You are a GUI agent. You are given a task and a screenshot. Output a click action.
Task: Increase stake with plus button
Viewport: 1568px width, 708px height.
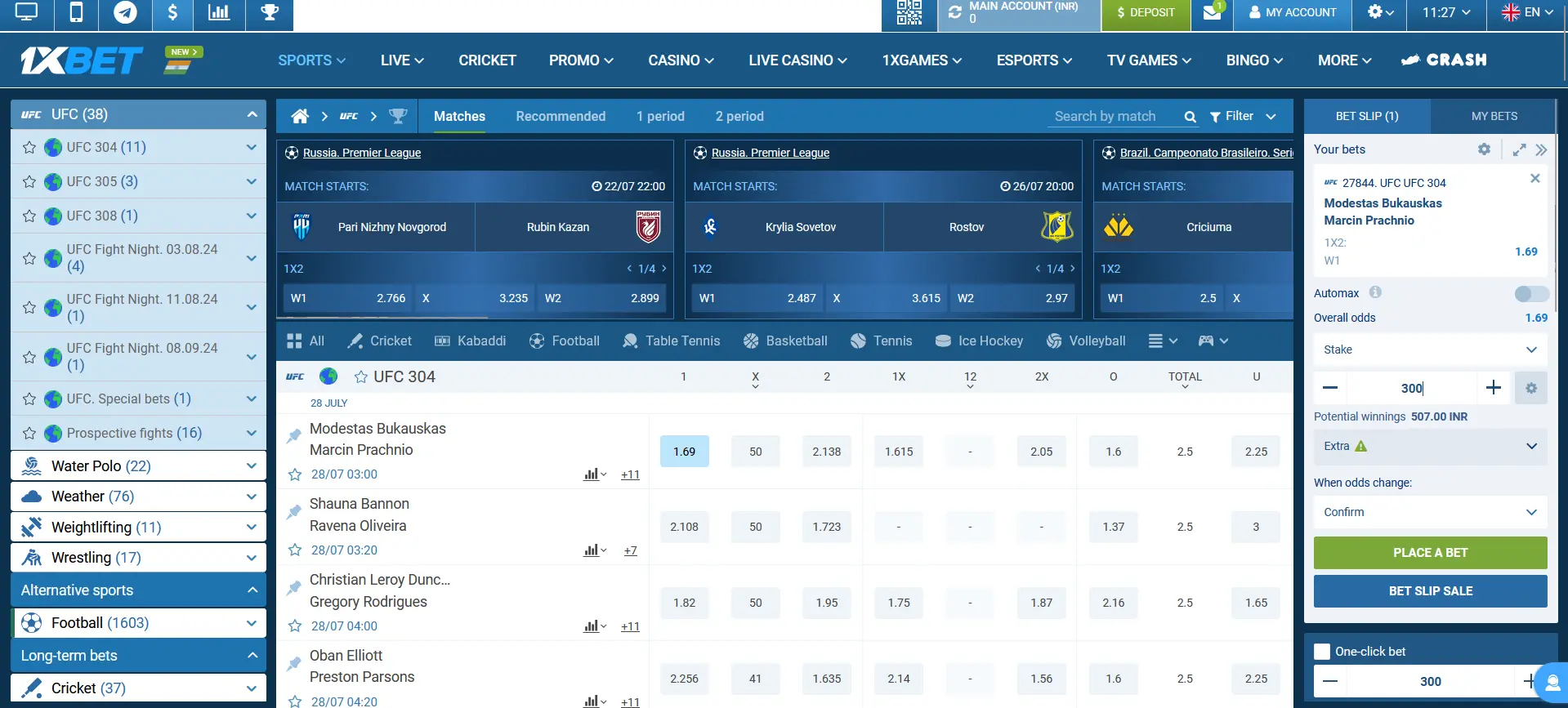[1494, 388]
